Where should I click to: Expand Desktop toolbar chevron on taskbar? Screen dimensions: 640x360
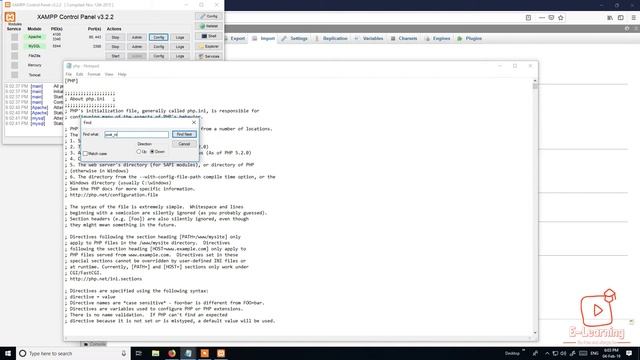point(523,351)
